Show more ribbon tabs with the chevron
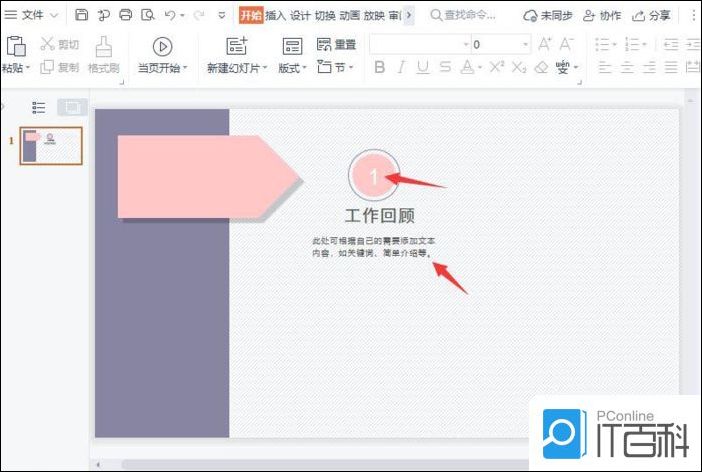The width and height of the screenshot is (702, 472). (408, 15)
